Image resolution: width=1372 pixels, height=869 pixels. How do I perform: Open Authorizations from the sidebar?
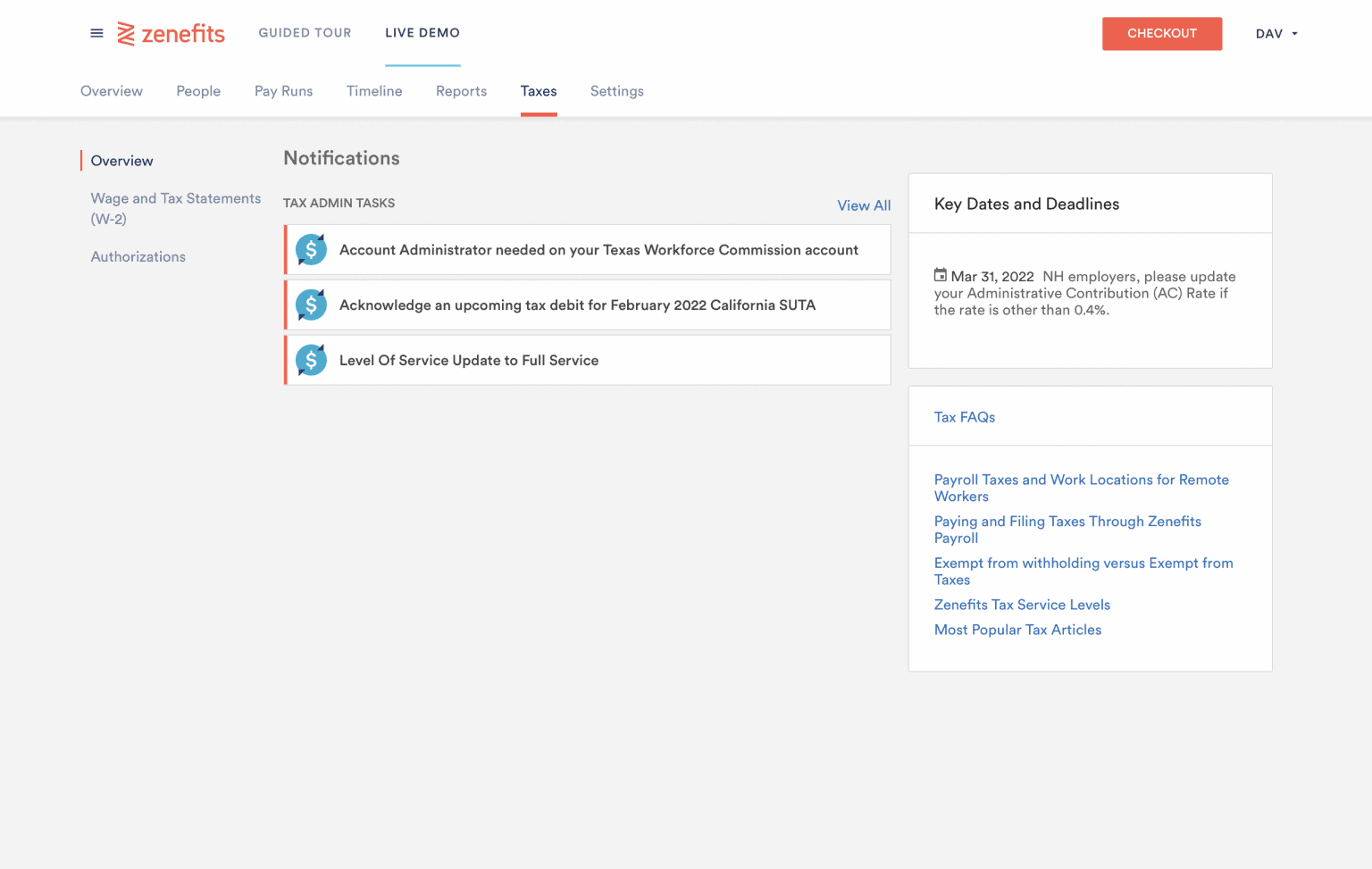coord(138,256)
